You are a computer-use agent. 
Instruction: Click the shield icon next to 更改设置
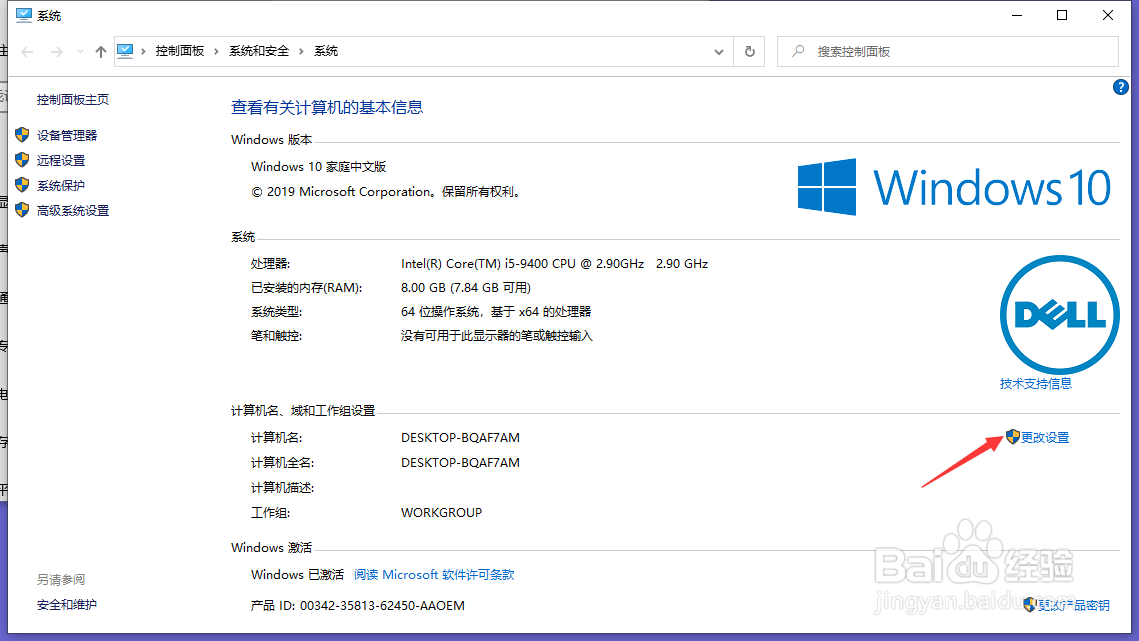[x=1013, y=436]
